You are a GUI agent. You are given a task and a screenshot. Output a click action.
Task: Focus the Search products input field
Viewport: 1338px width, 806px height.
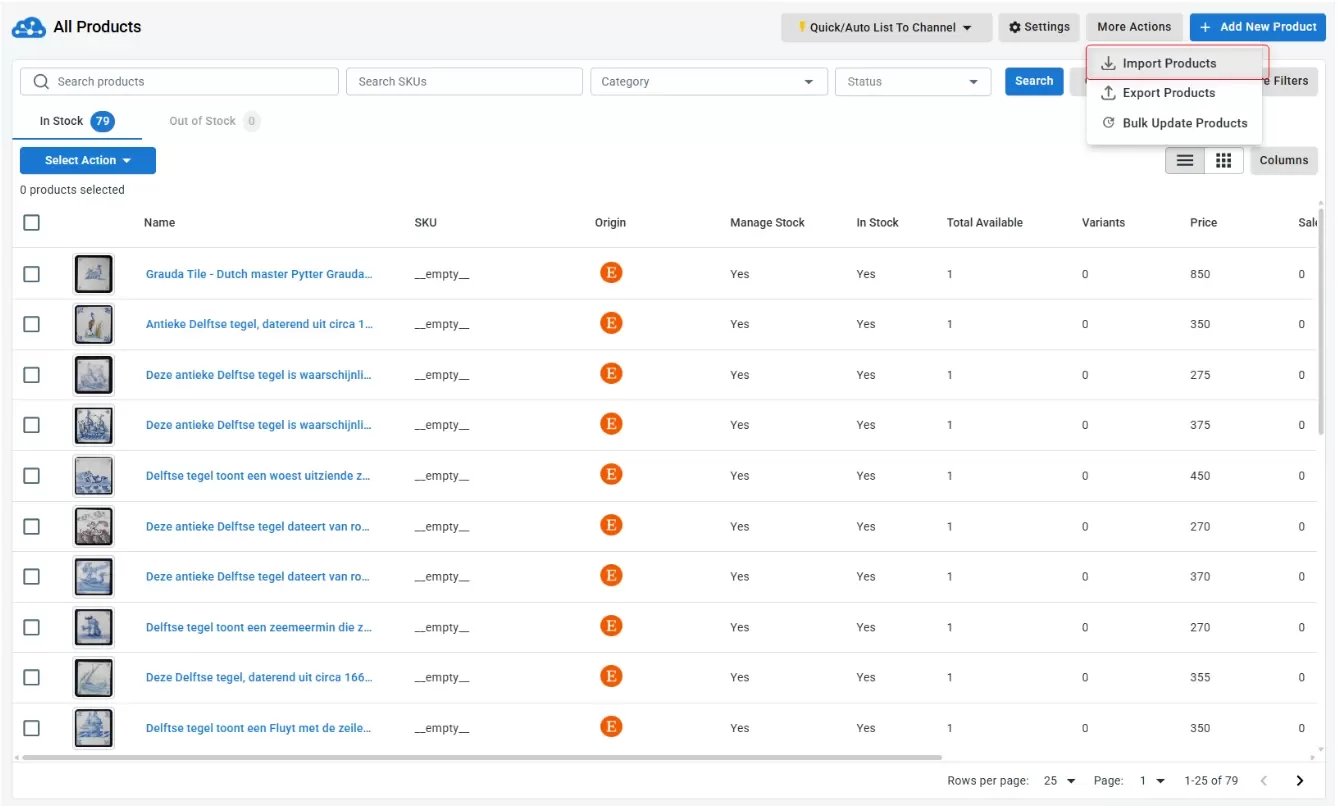pyautogui.click(x=179, y=82)
